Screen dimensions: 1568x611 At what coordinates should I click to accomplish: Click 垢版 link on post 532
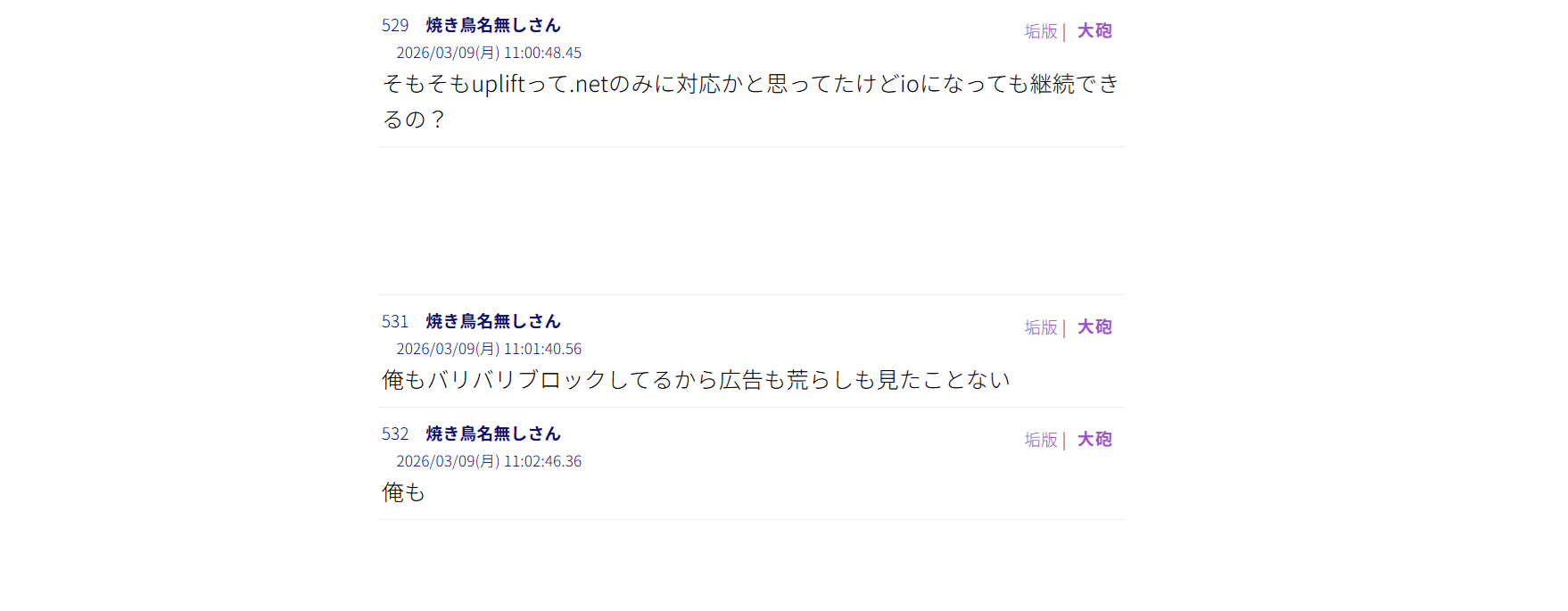[1041, 440]
